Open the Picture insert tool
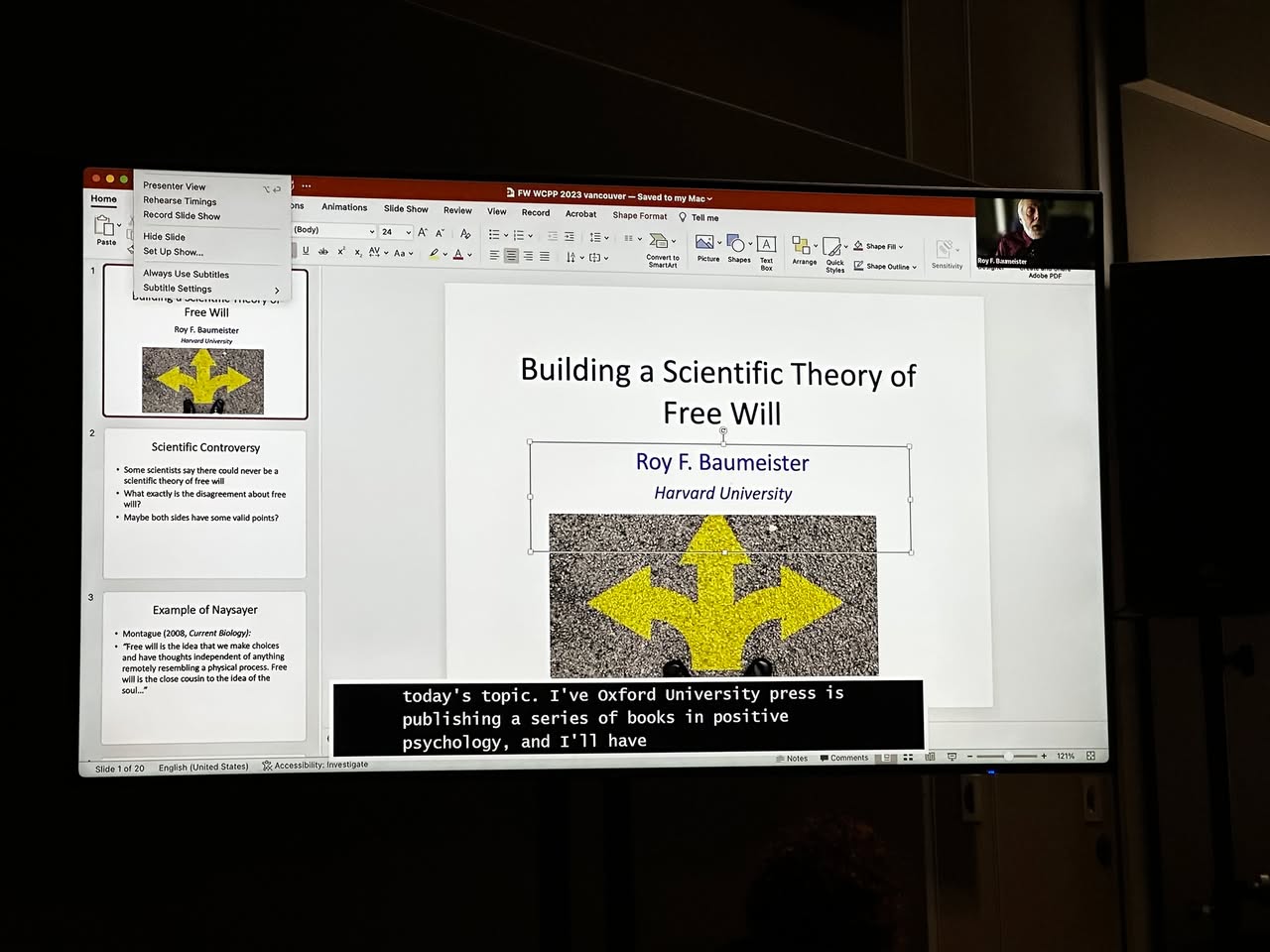Screen dimensions: 1270x952 click(x=707, y=249)
